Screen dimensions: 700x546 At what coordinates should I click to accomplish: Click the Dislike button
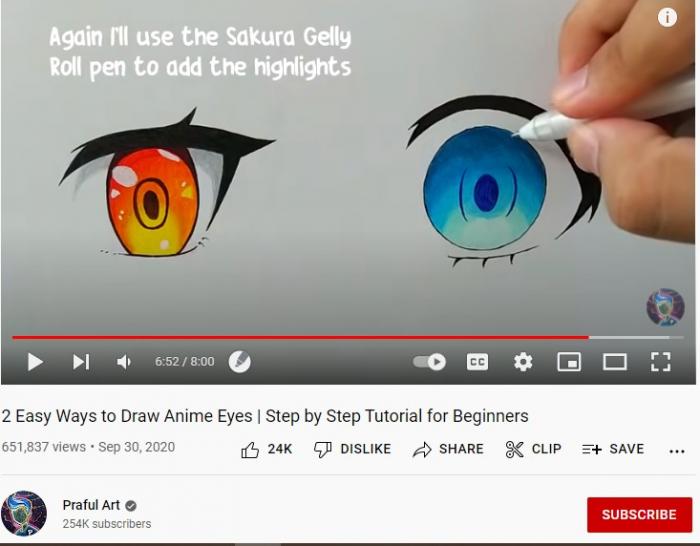pyautogui.click(x=352, y=449)
